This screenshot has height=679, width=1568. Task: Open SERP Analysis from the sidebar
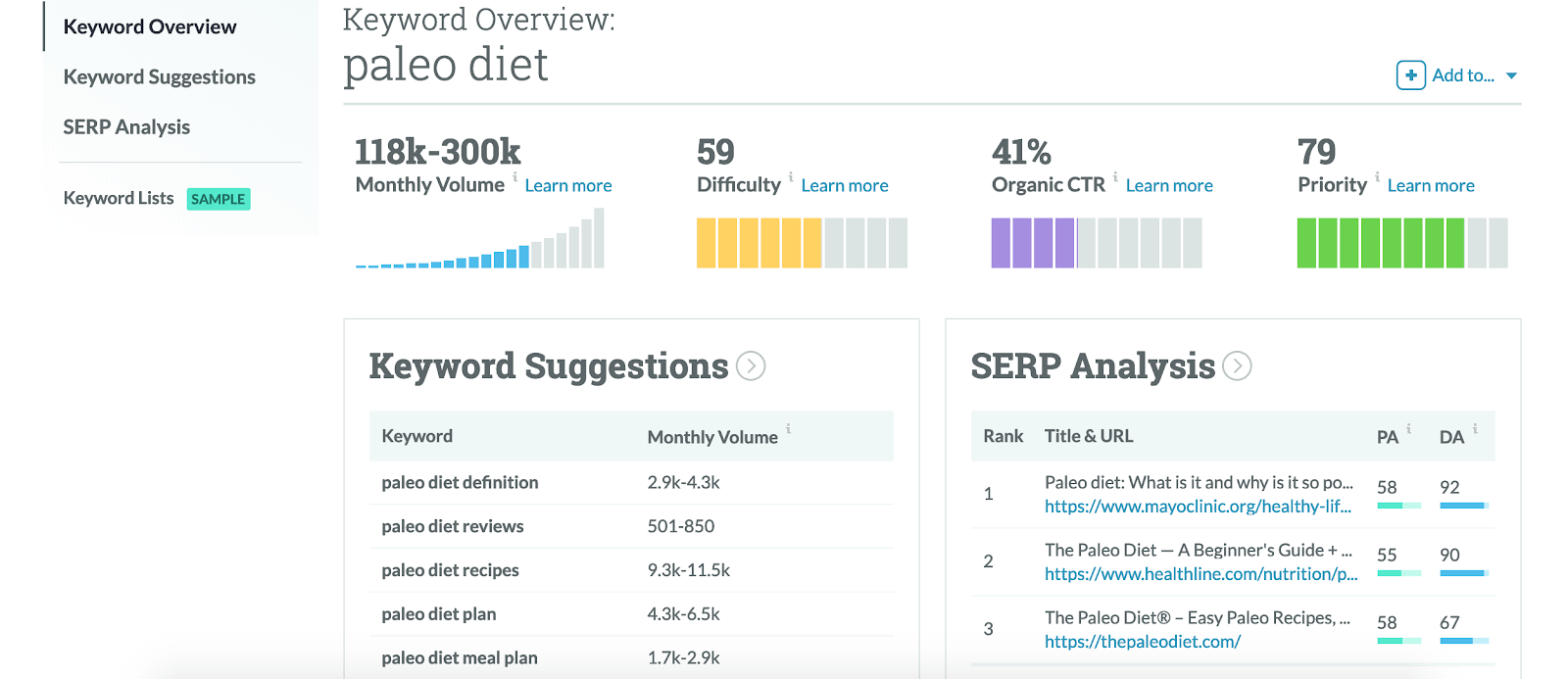coord(125,126)
